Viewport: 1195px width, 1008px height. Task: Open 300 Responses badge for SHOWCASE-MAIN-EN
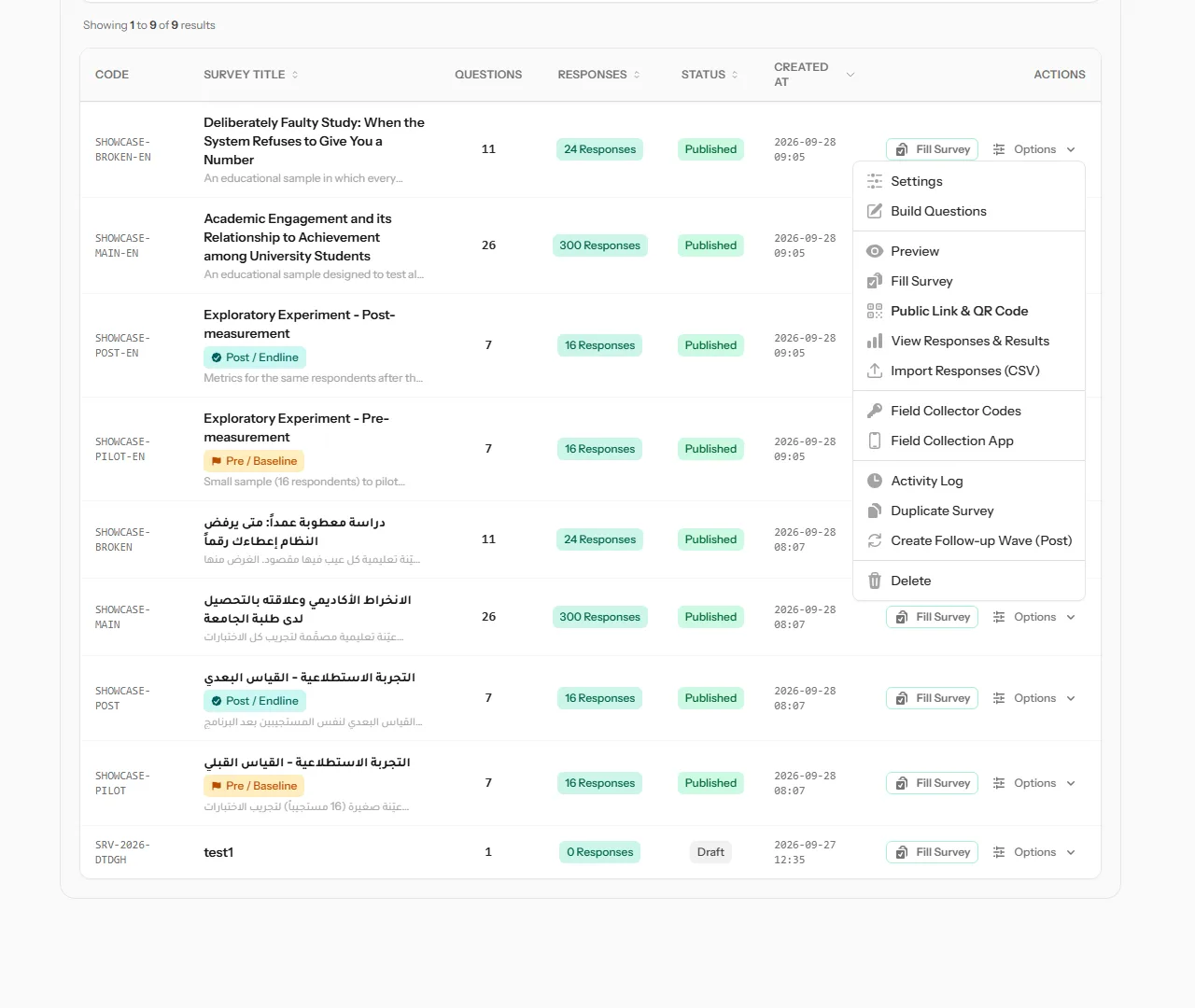click(599, 245)
